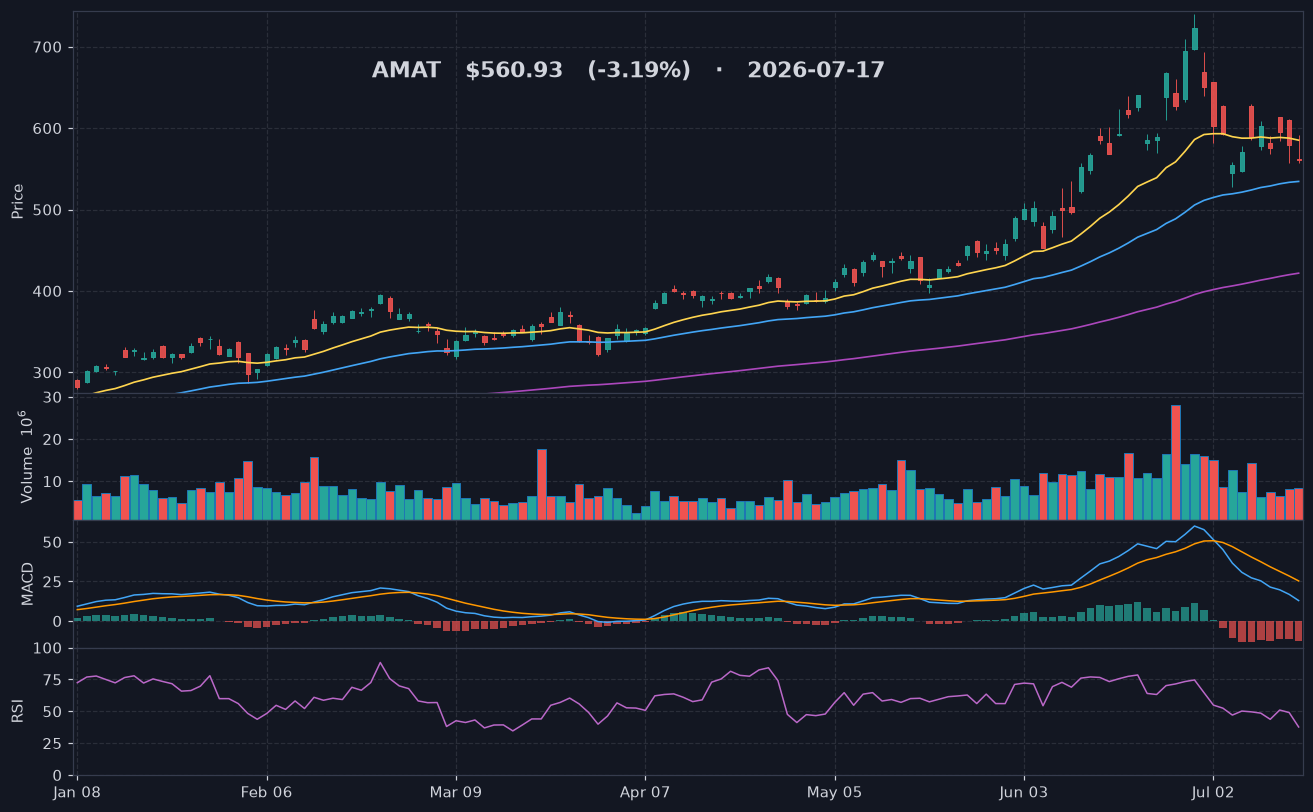
Task: Click the Price axis label
Action: pyautogui.click(x=18, y=201)
